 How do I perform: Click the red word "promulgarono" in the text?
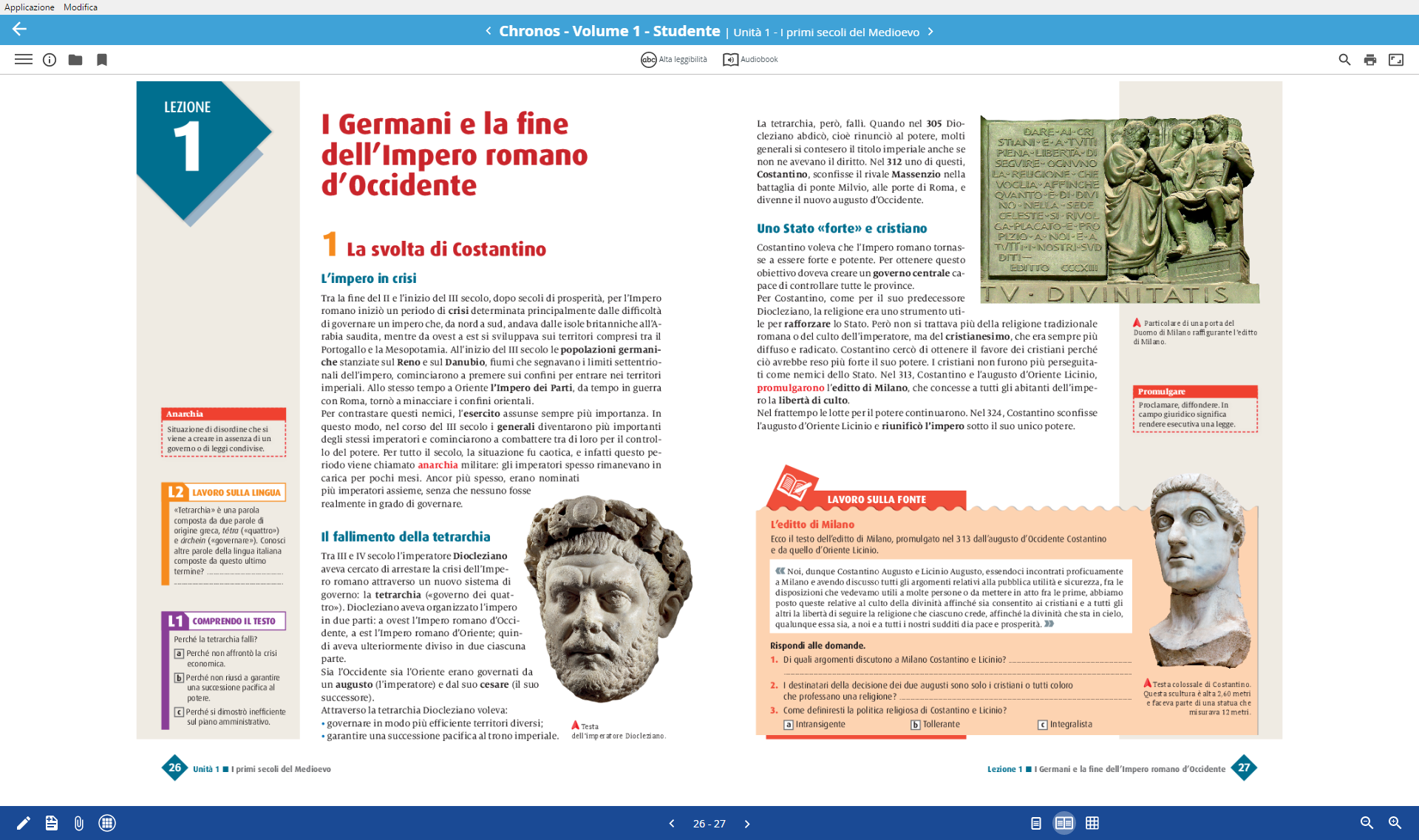(x=790, y=388)
